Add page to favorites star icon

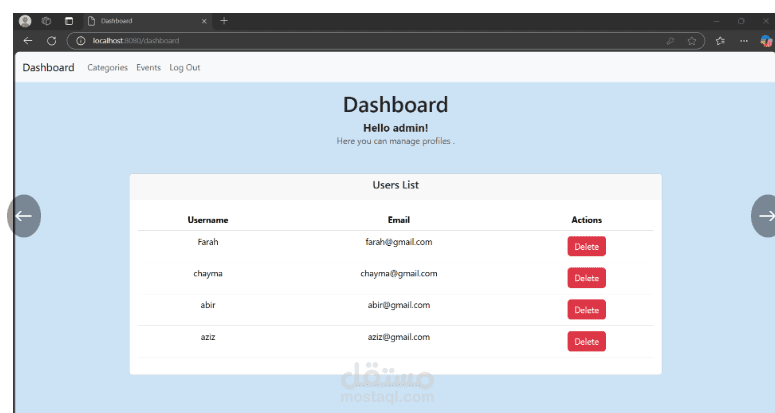(691, 41)
